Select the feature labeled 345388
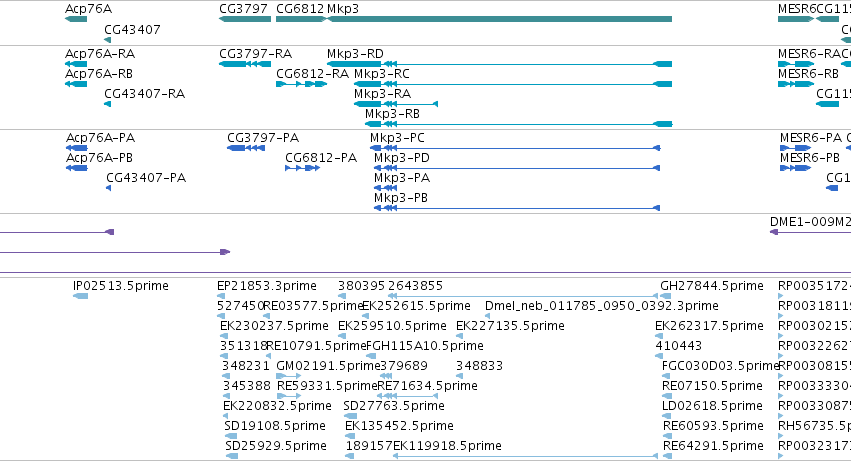The width and height of the screenshot is (851, 461). [246, 386]
